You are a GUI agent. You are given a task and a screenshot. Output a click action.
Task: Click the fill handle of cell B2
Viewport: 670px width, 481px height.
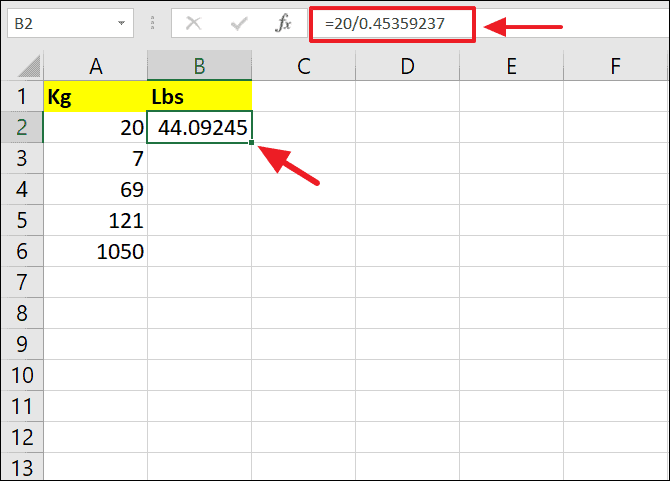[252, 143]
